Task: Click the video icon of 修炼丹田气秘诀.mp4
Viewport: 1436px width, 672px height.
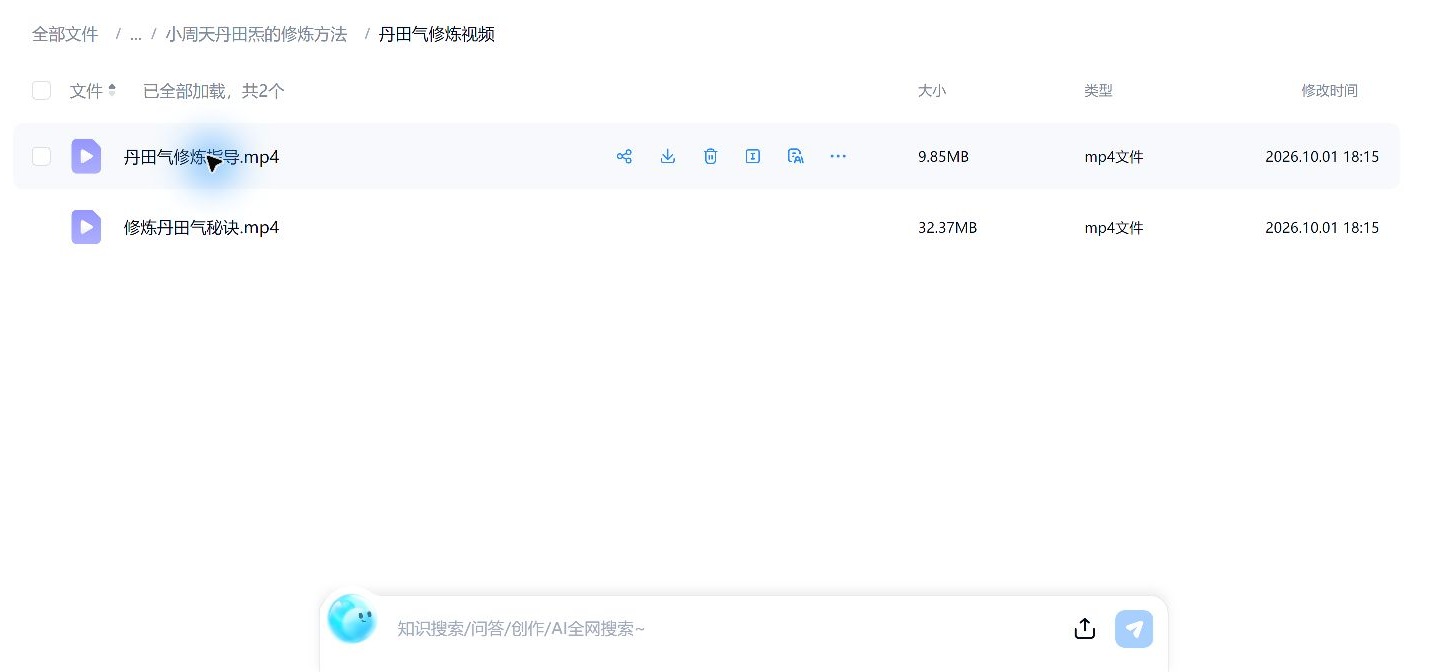Action: (x=86, y=227)
